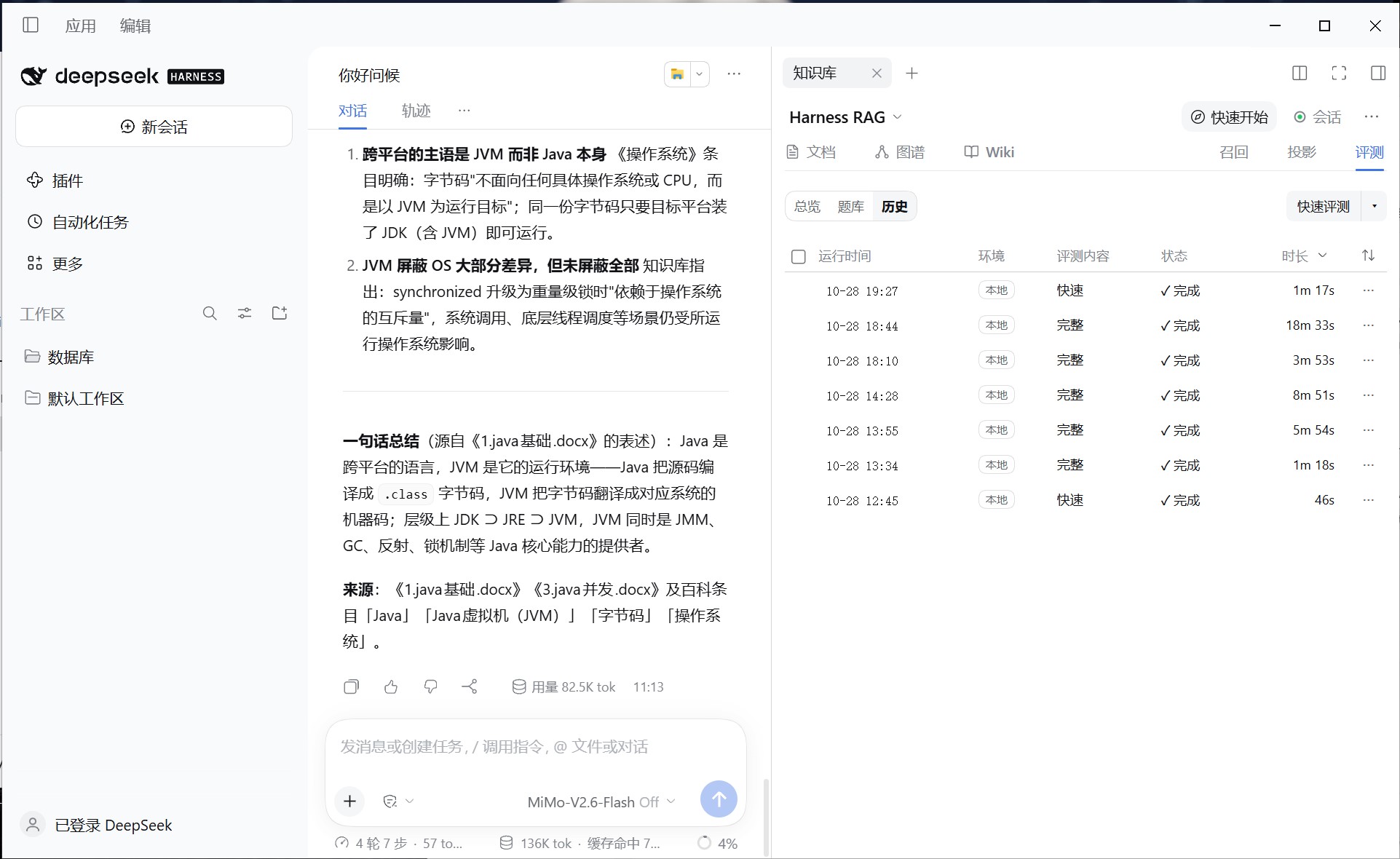Click the plus attachment button in composer
Screen dimensions: 1400x859
349,801
